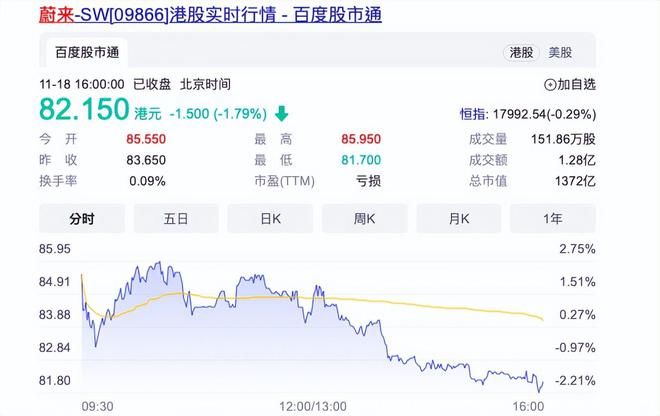The height and width of the screenshot is (416, 660).
Task: Click the blue price line at its closing point
Action: coord(543,382)
